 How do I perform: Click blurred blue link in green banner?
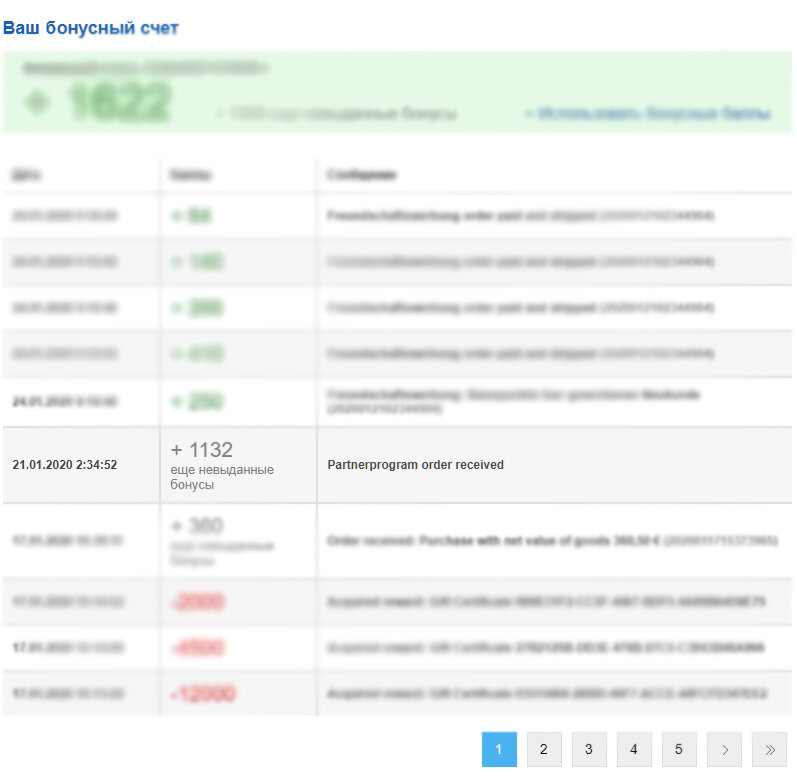coord(648,113)
